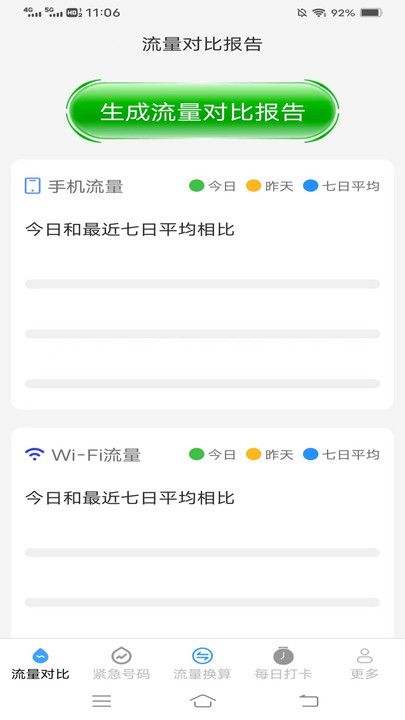
Task: Open the 每日打卡 stopwatch icon
Action: [283, 655]
